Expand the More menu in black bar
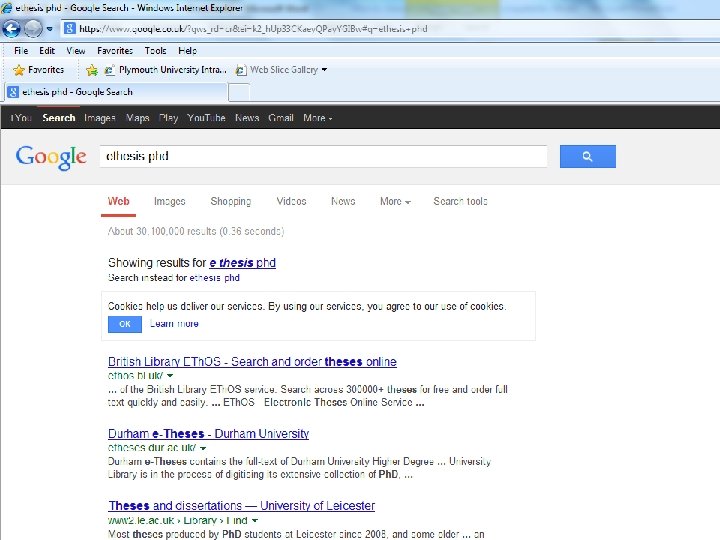This screenshot has height=540, width=720. click(317, 118)
